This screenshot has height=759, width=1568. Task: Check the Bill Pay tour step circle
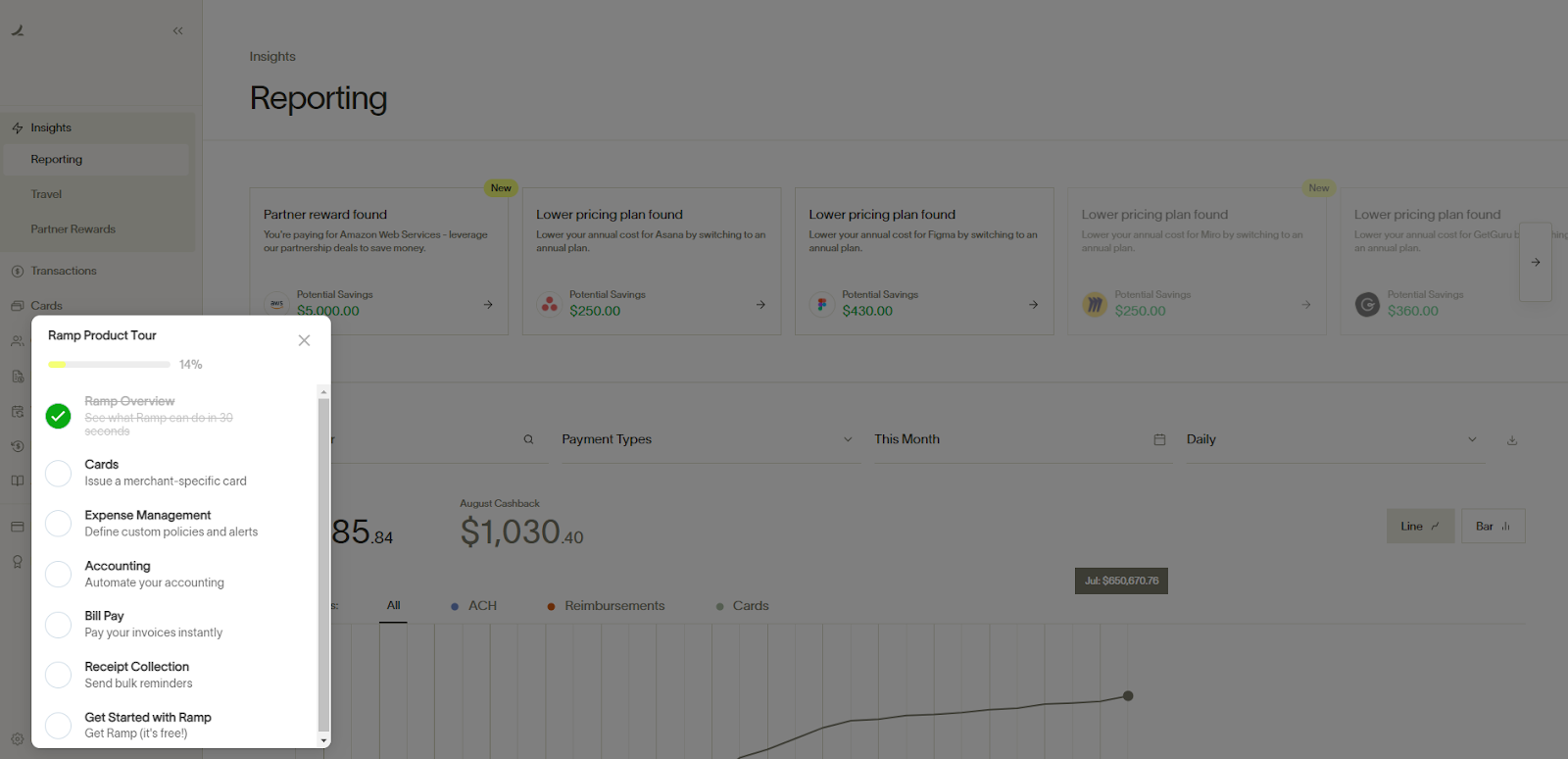tap(59, 625)
